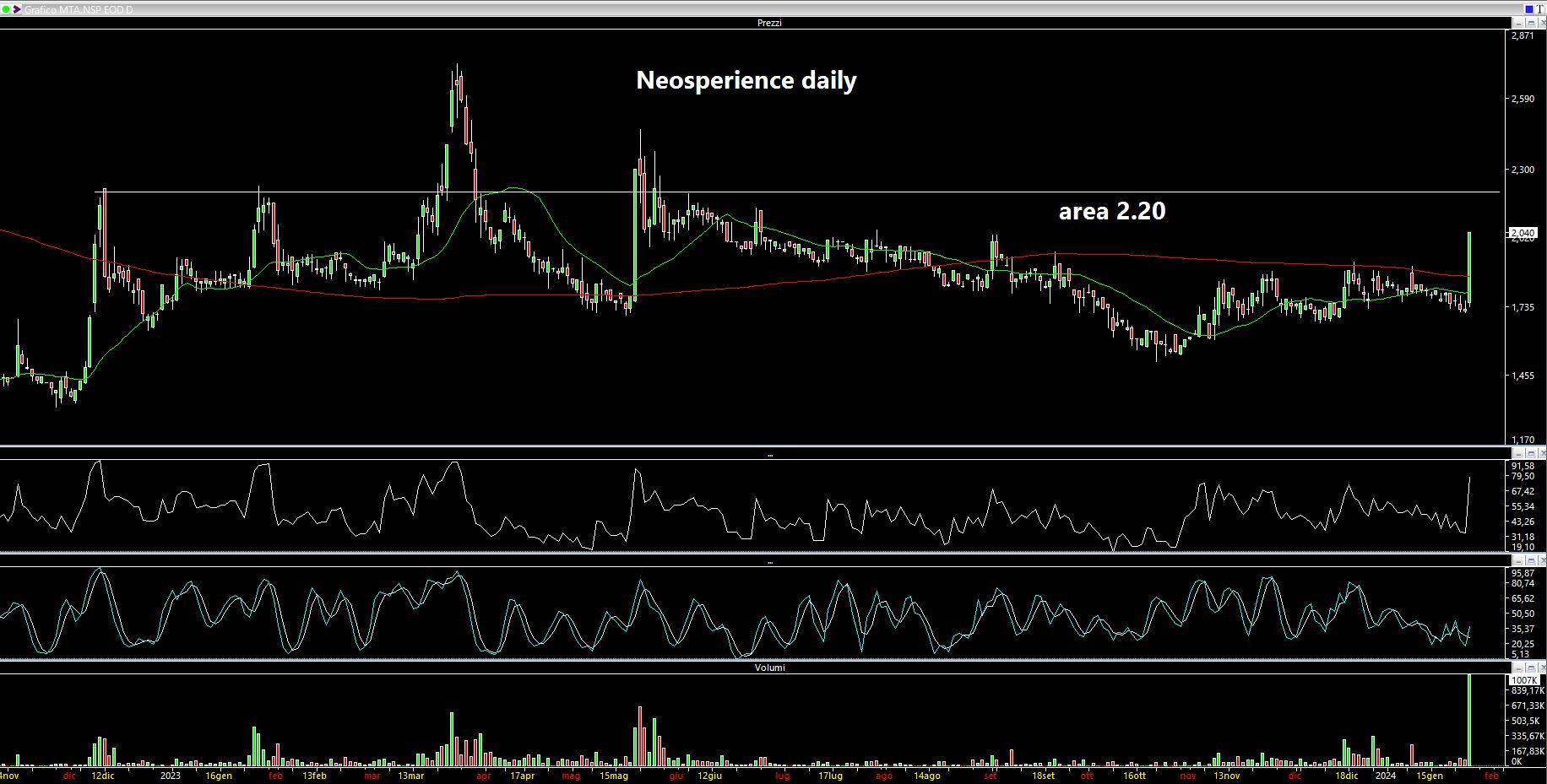The image size is (1547, 784).
Task: Click the Volumi panel header label
Action: [769, 667]
